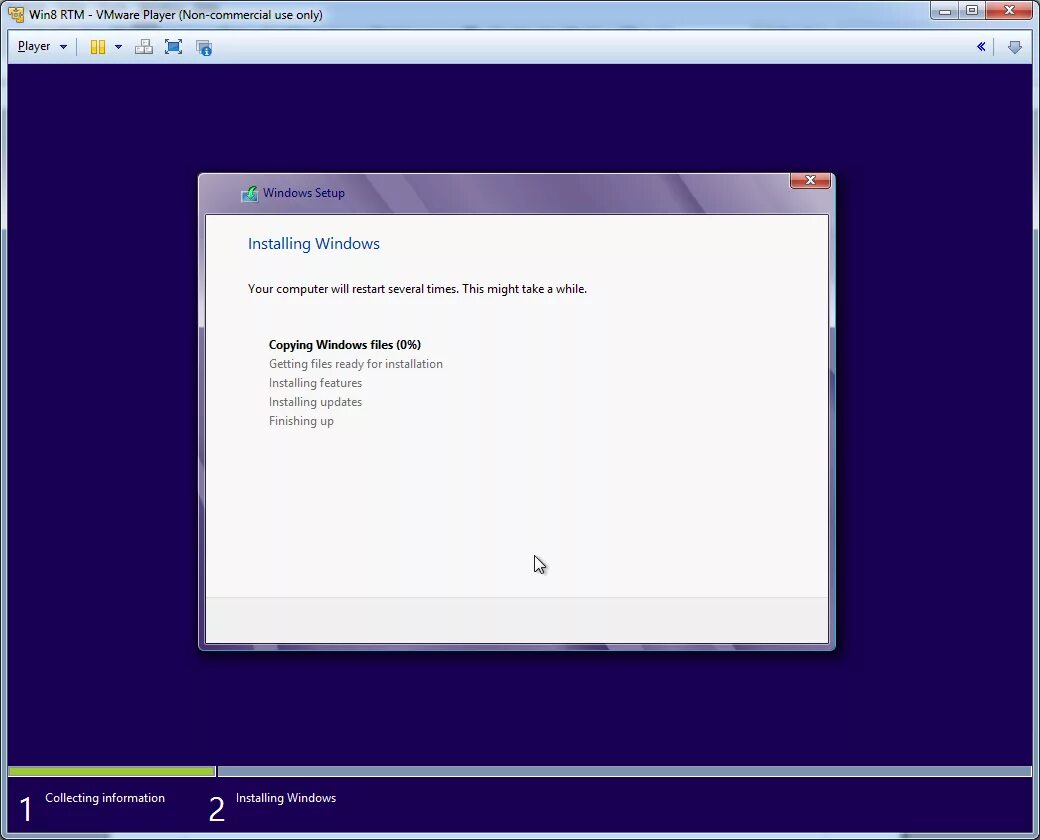This screenshot has width=1040, height=840.
Task: Click the 'Installing Windows' heading
Action: [x=314, y=244]
